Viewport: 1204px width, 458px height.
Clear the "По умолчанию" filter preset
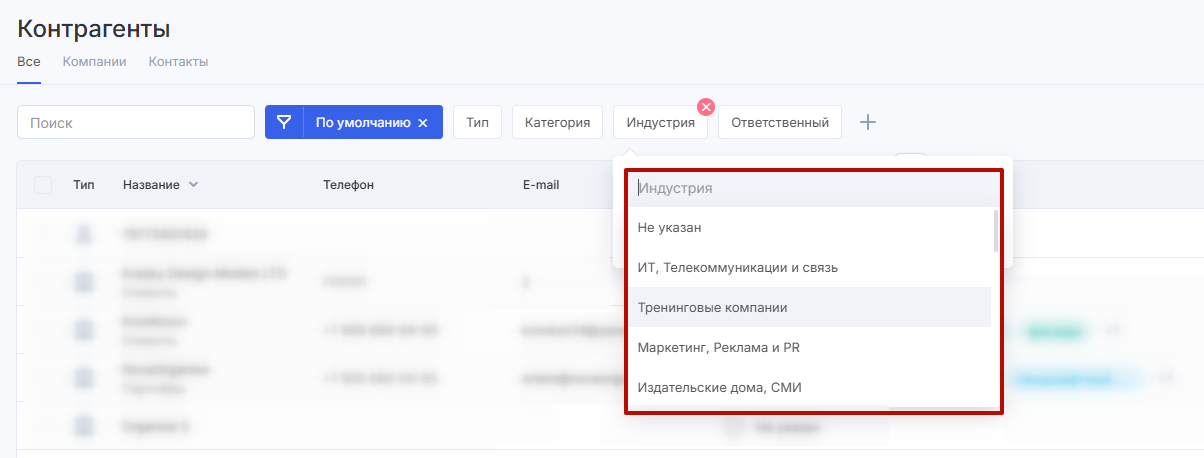[x=423, y=123]
